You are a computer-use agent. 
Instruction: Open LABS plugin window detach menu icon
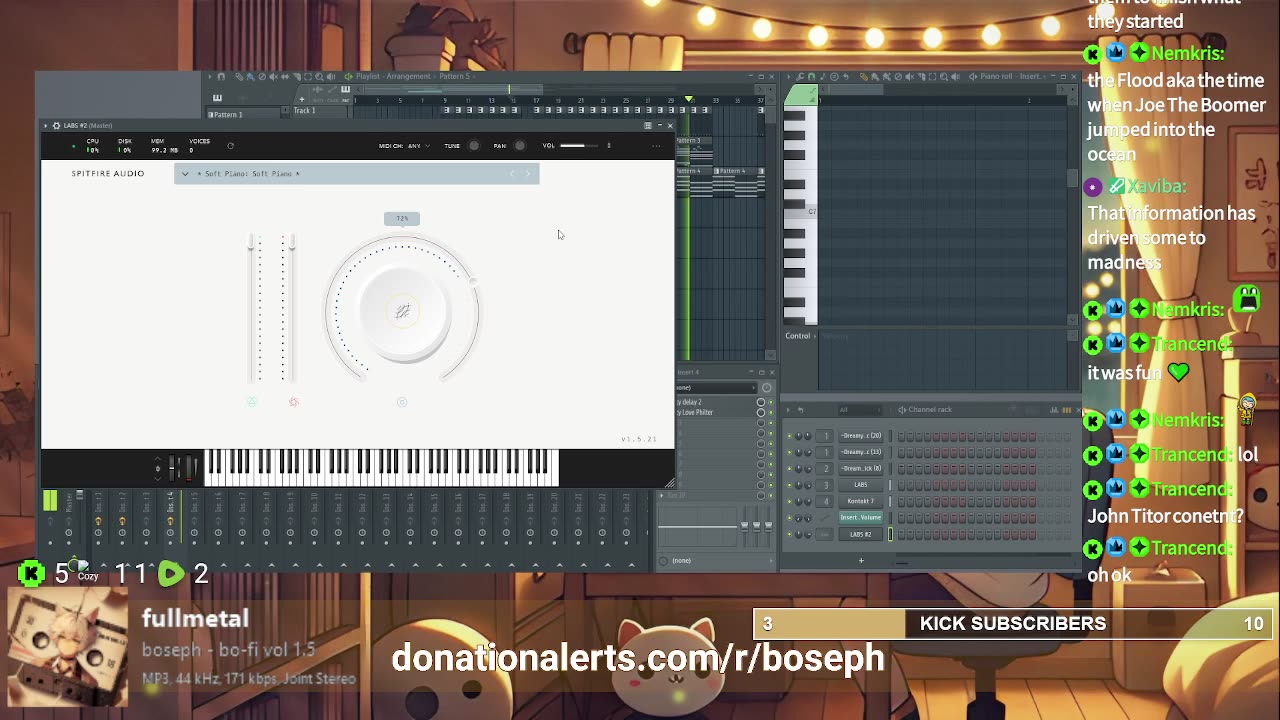click(647, 126)
